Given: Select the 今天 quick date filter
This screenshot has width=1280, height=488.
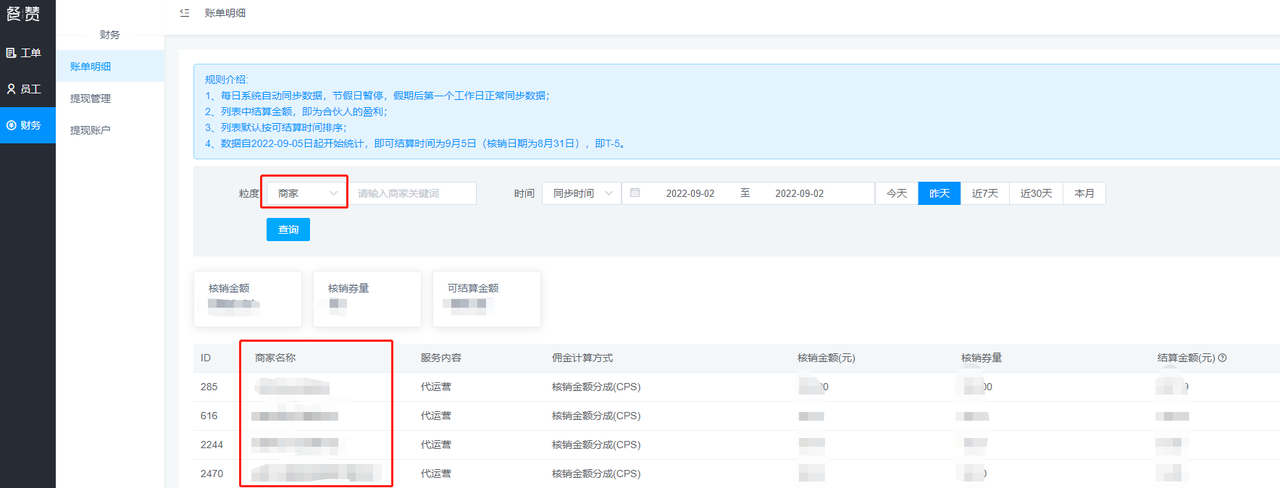Looking at the screenshot, I should [896, 193].
